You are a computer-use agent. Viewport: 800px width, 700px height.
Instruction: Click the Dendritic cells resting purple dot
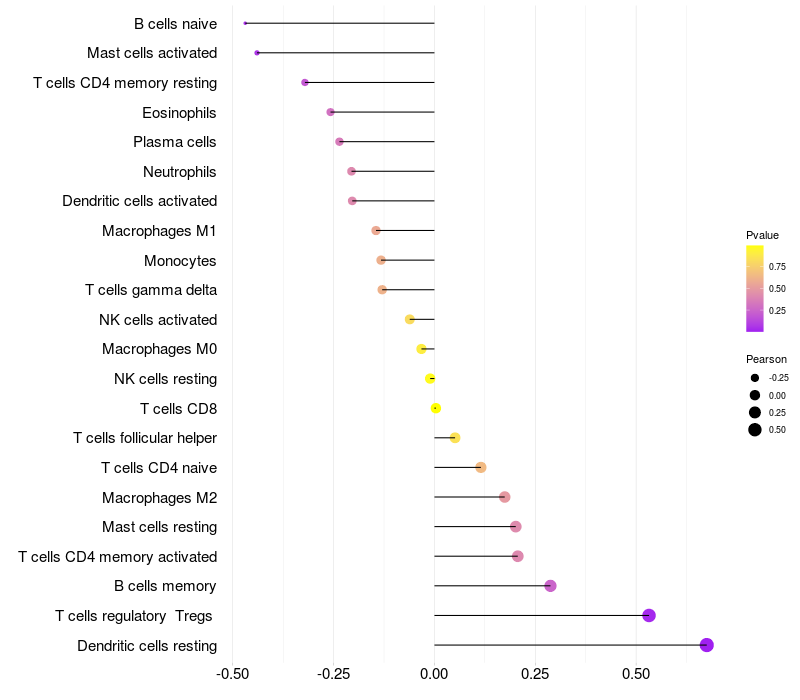click(x=706, y=645)
